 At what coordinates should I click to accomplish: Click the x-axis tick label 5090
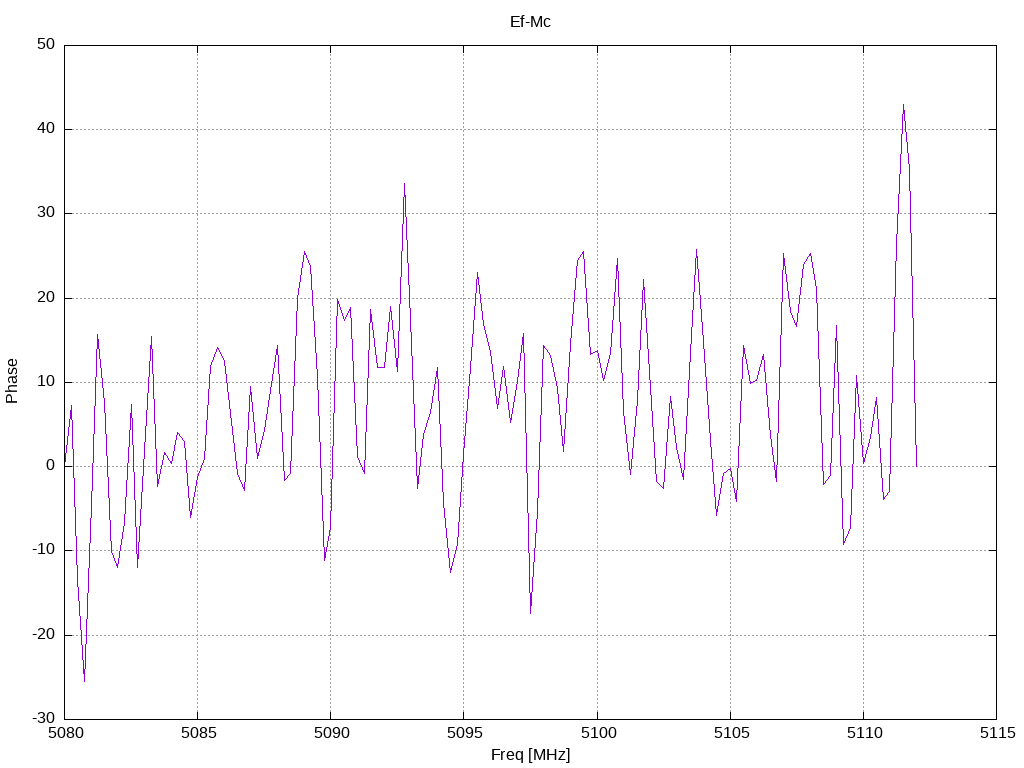pyautogui.click(x=332, y=733)
